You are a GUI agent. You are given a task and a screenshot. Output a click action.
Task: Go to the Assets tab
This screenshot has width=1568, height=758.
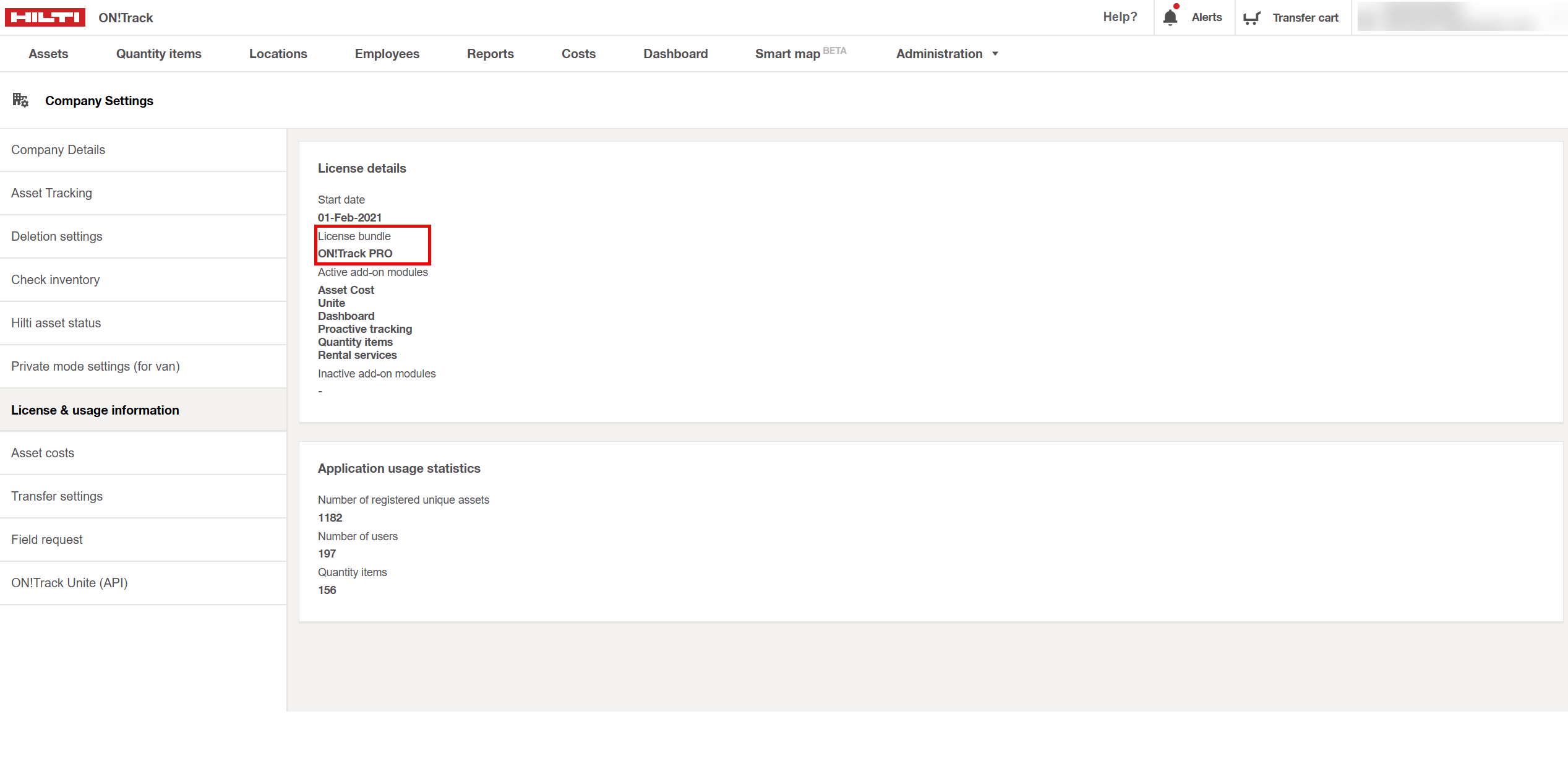[x=48, y=54]
